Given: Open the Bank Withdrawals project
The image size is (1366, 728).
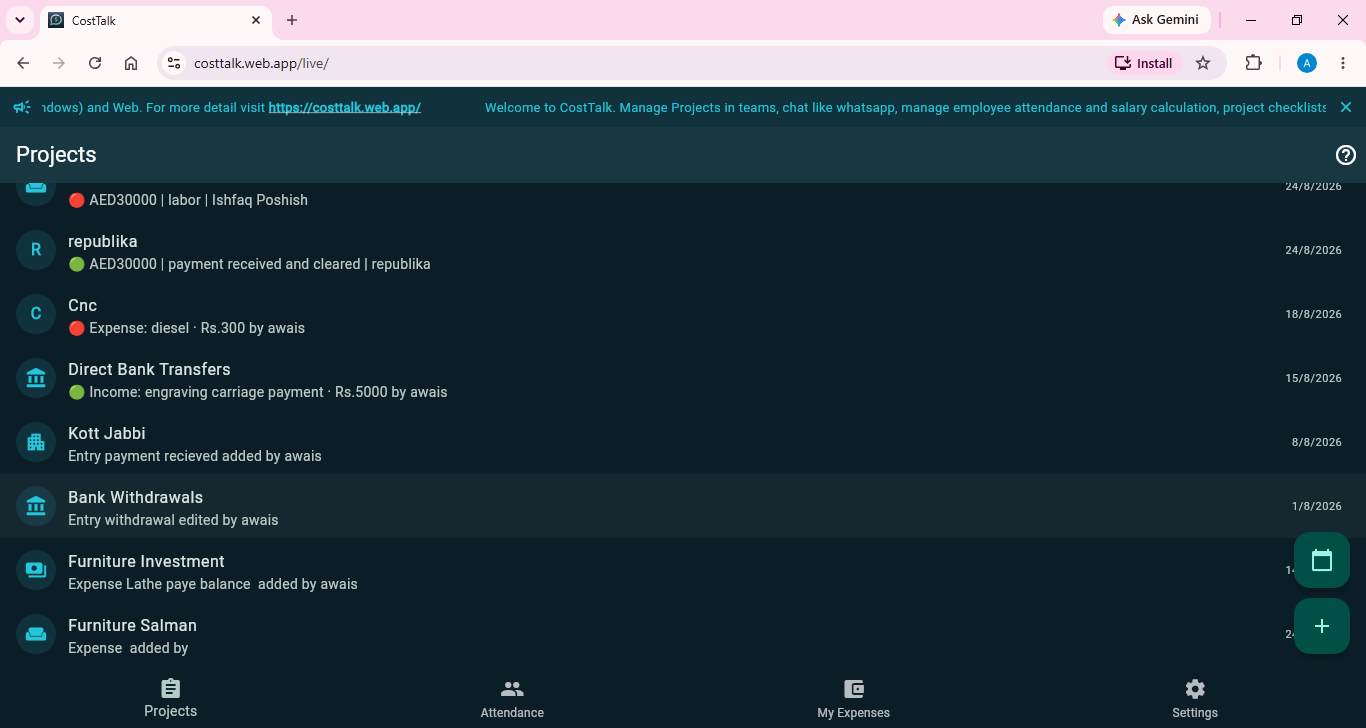Looking at the screenshot, I should tap(683, 506).
